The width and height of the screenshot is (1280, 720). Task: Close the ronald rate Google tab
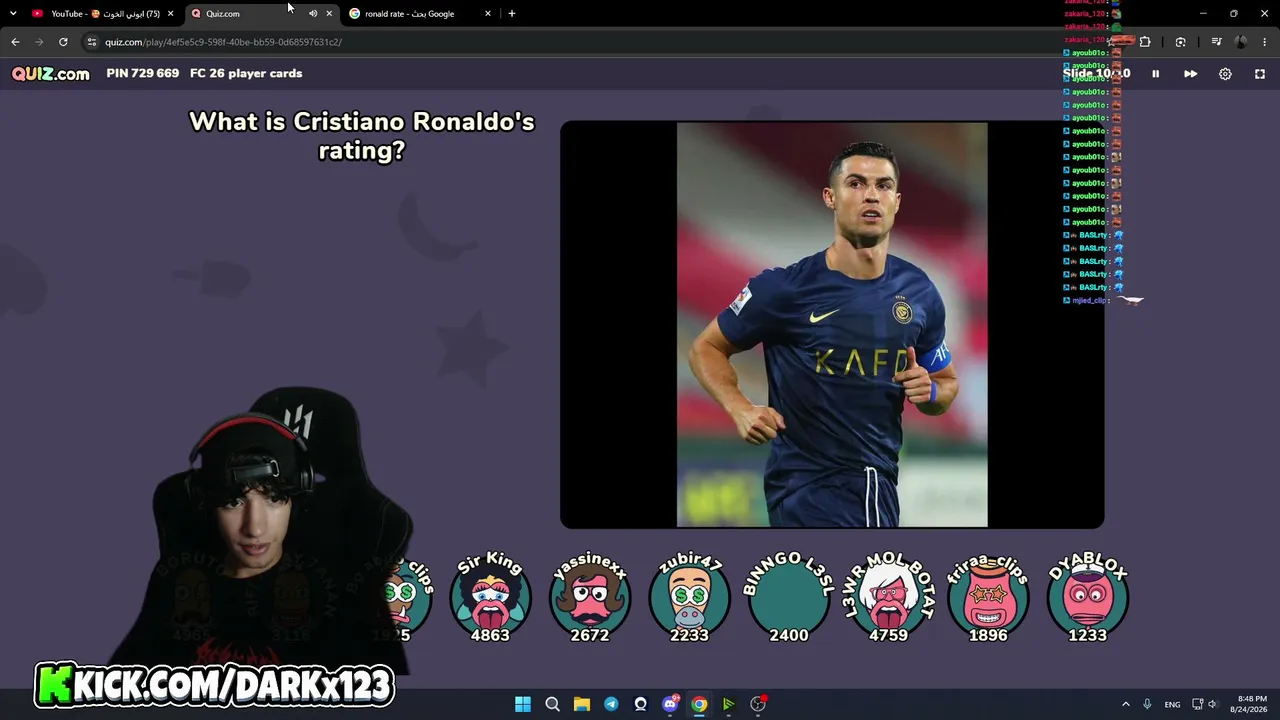pyautogui.click(x=488, y=14)
